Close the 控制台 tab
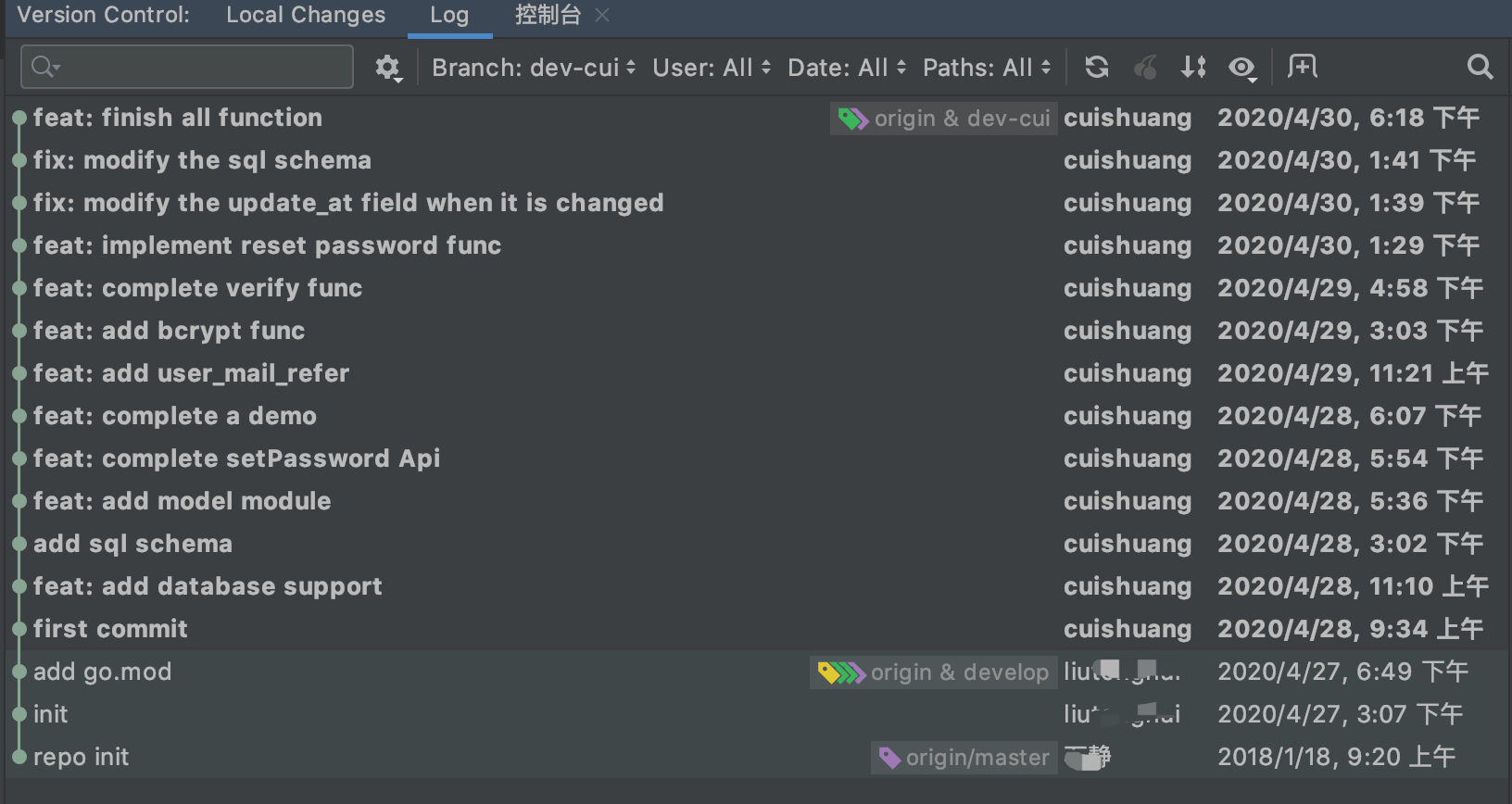 pyautogui.click(x=602, y=15)
